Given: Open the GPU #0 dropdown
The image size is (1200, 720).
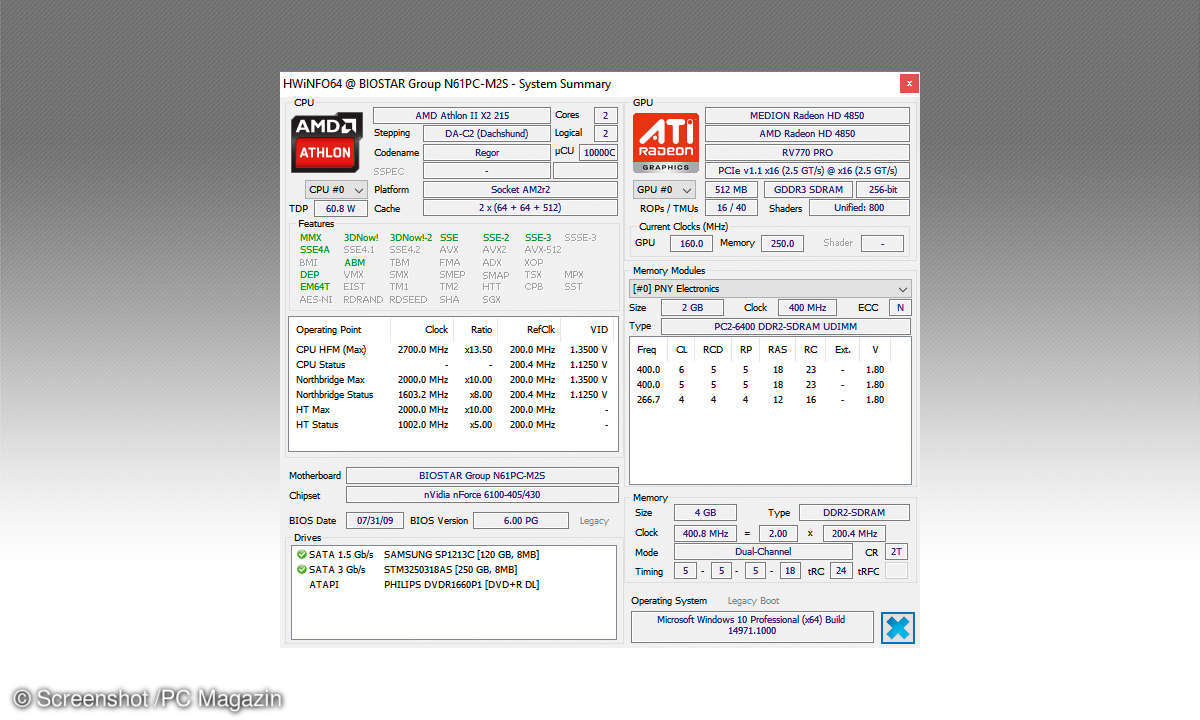Looking at the screenshot, I should point(664,189).
